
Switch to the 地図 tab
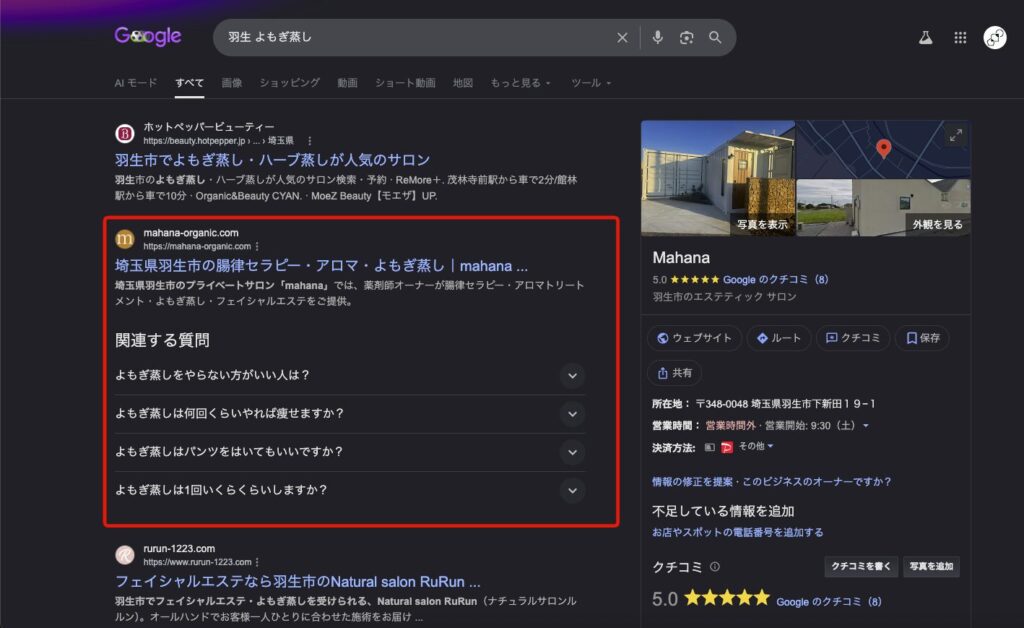463,83
